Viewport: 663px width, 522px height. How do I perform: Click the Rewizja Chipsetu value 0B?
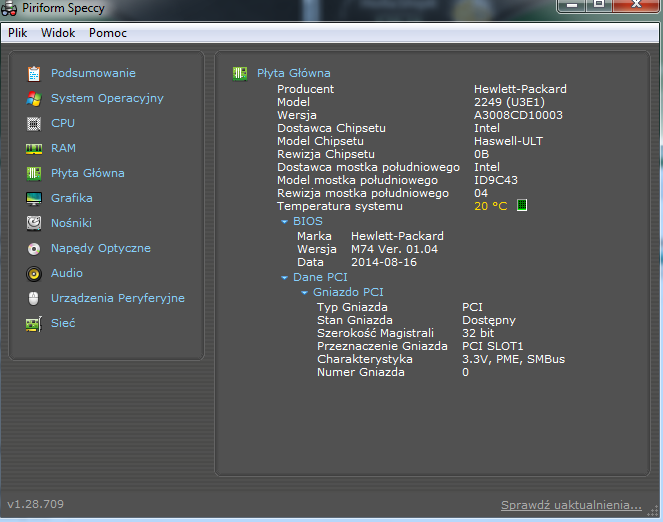(481, 154)
